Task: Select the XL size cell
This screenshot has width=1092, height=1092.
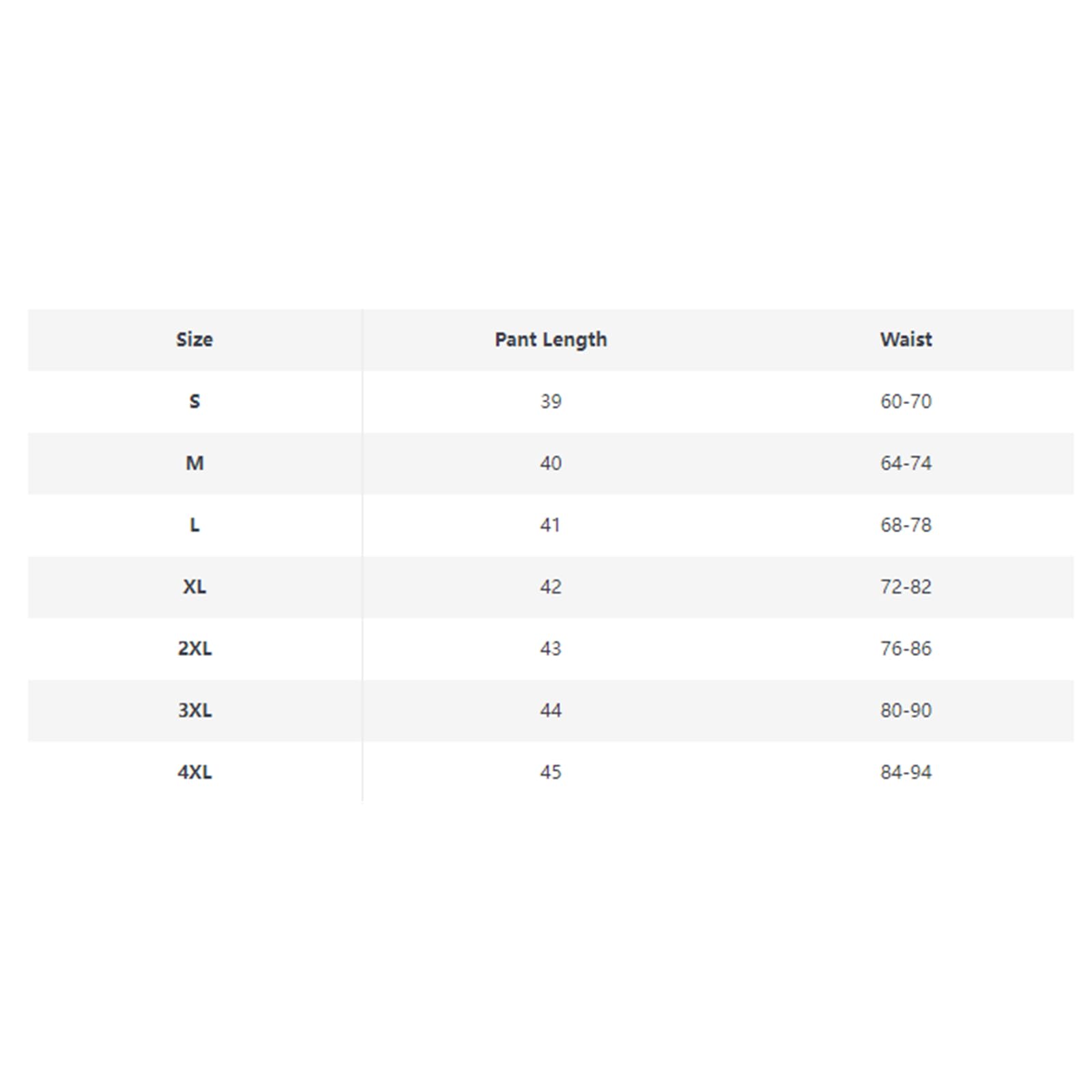Action: tap(195, 587)
